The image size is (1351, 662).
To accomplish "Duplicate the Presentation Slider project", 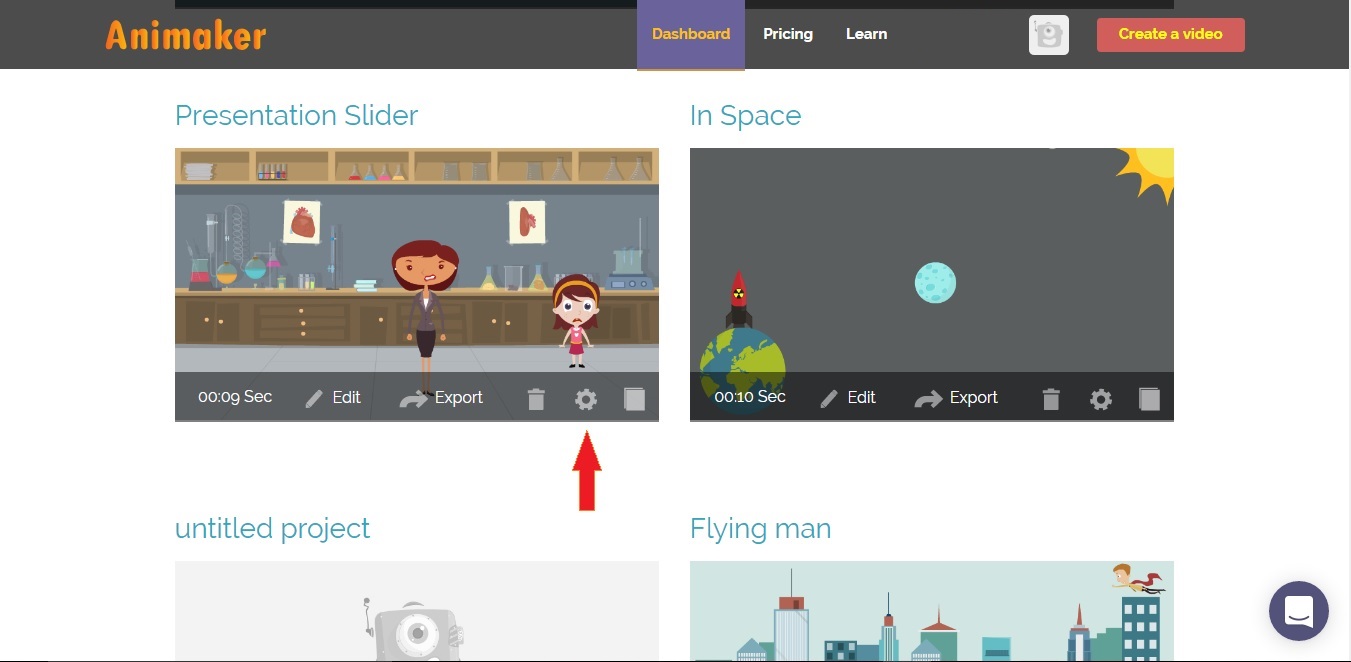I will click(634, 399).
